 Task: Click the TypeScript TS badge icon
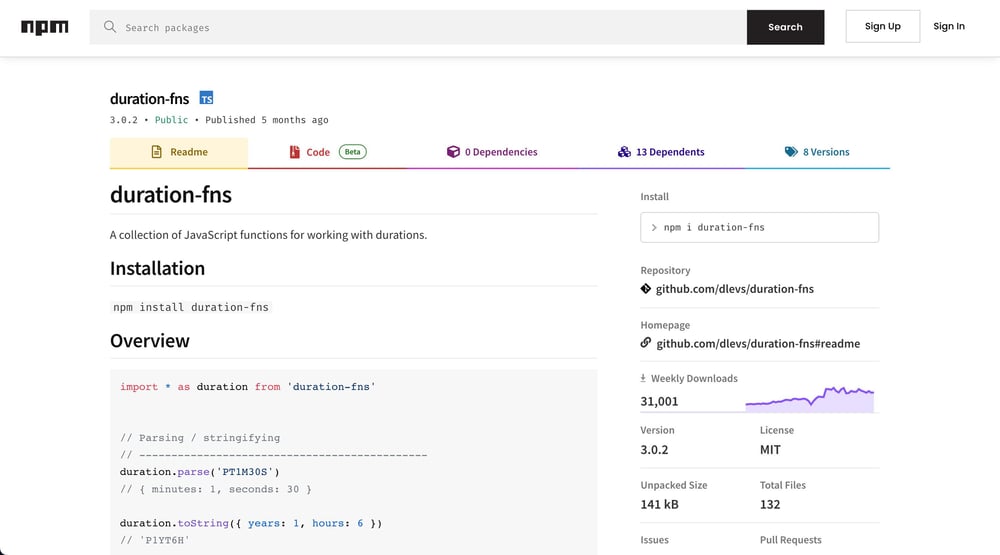tap(206, 98)
